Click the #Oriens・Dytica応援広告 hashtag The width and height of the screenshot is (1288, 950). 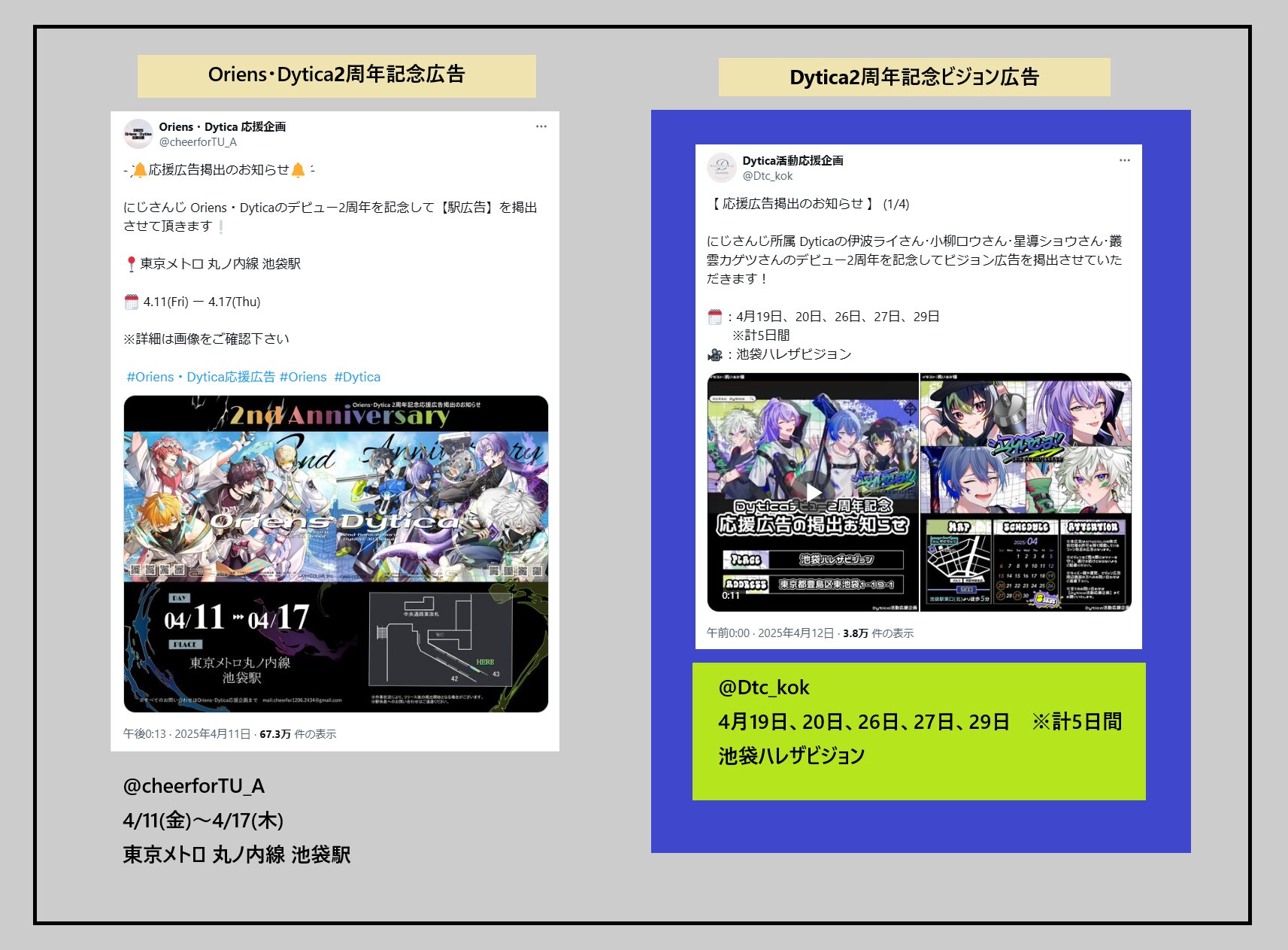tap(201, 377)
